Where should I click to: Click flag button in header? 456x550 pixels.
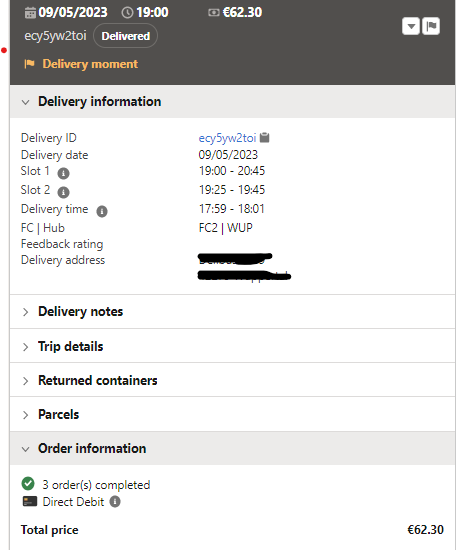[x=431, y=26]
